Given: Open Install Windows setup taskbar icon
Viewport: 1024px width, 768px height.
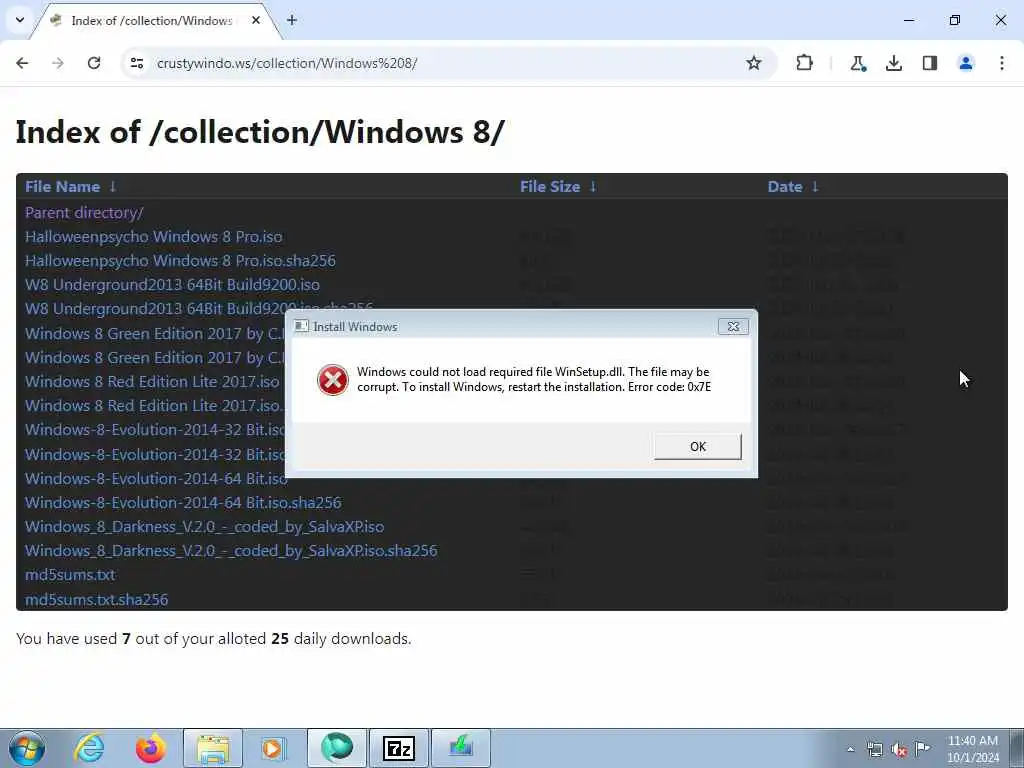Looking at the screenshot, I should tap(460, 748).
